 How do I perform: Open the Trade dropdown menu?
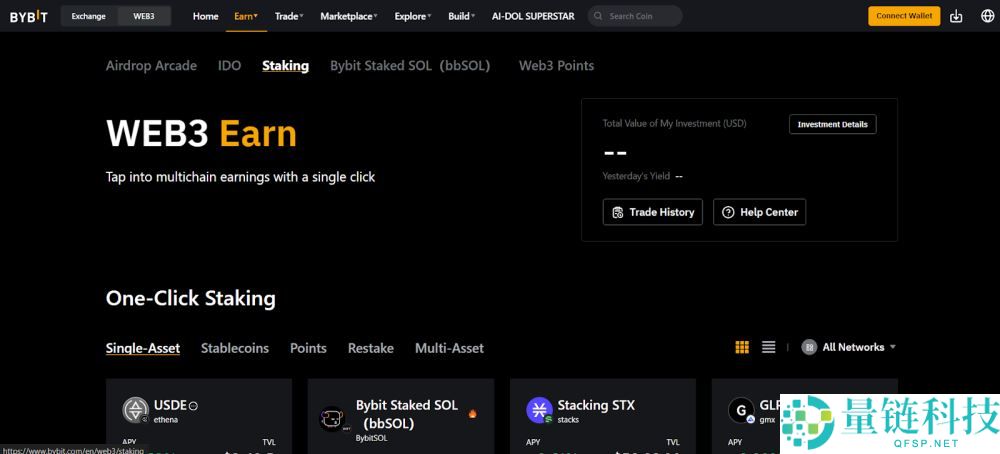point(289,16)
